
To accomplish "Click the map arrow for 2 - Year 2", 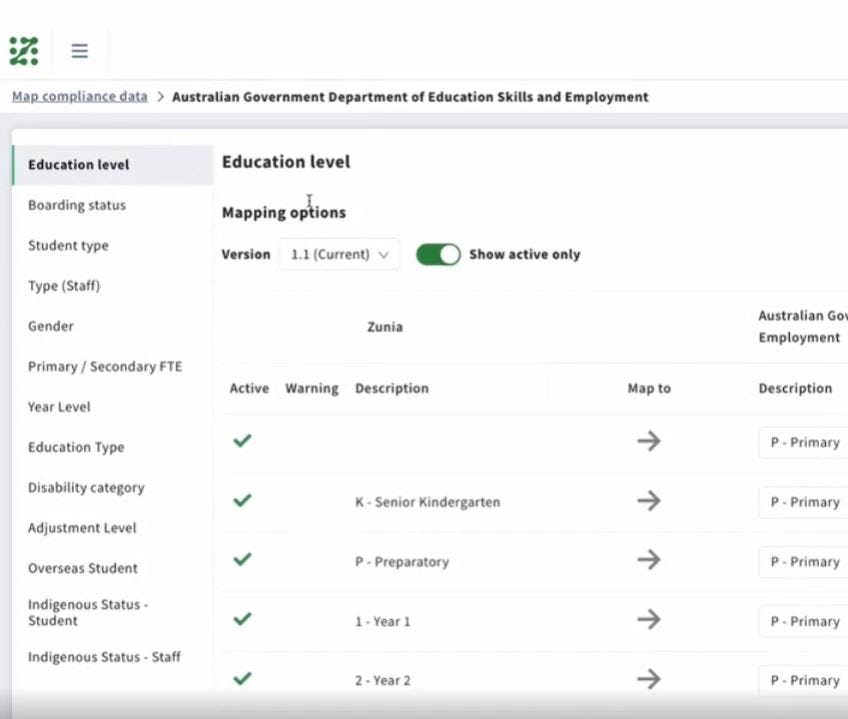I will [x=648, y=679].
